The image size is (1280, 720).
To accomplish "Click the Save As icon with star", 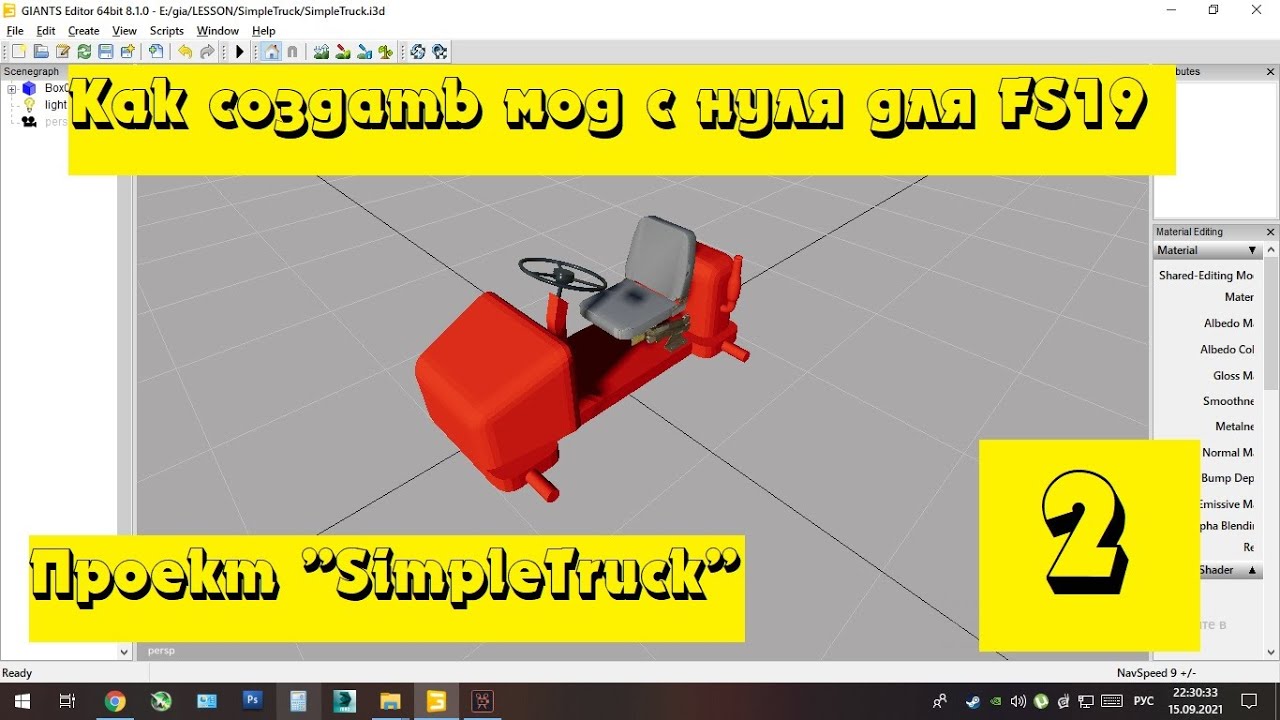I will pos(128,52).
